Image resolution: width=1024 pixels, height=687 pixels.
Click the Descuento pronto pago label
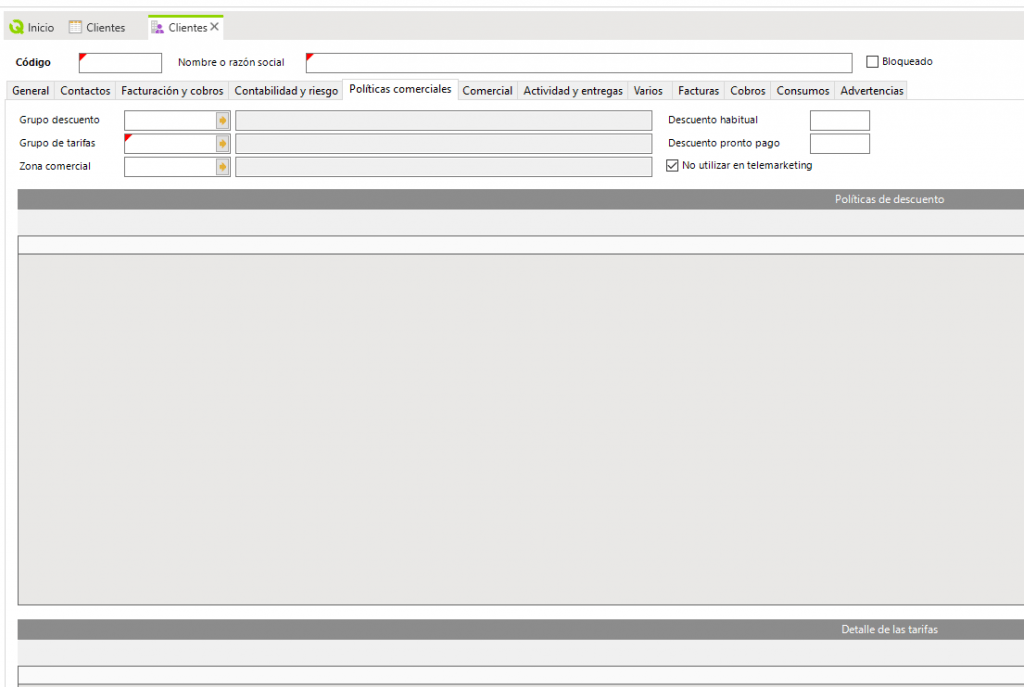tap(724, 143)
